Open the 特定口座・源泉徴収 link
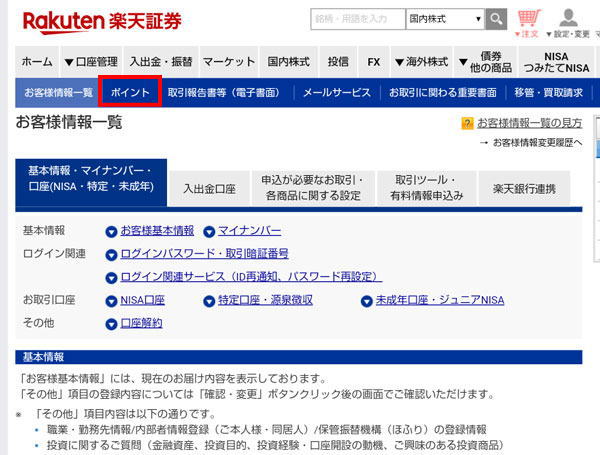The height and width of the screenshot is (455, 600). [265, 300]
